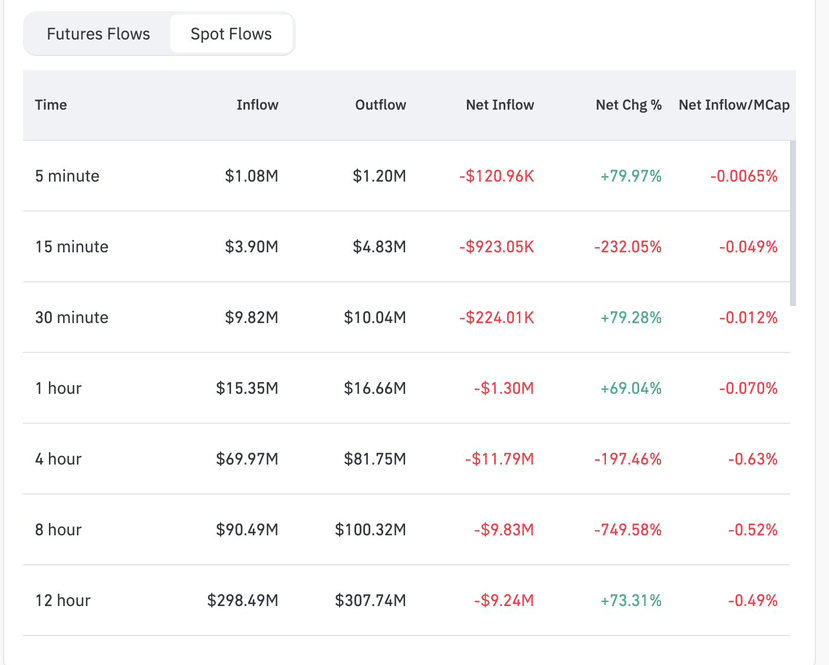Choose the 1 hour row label
This screenshot has height=665, width=829.
point(58,388)
